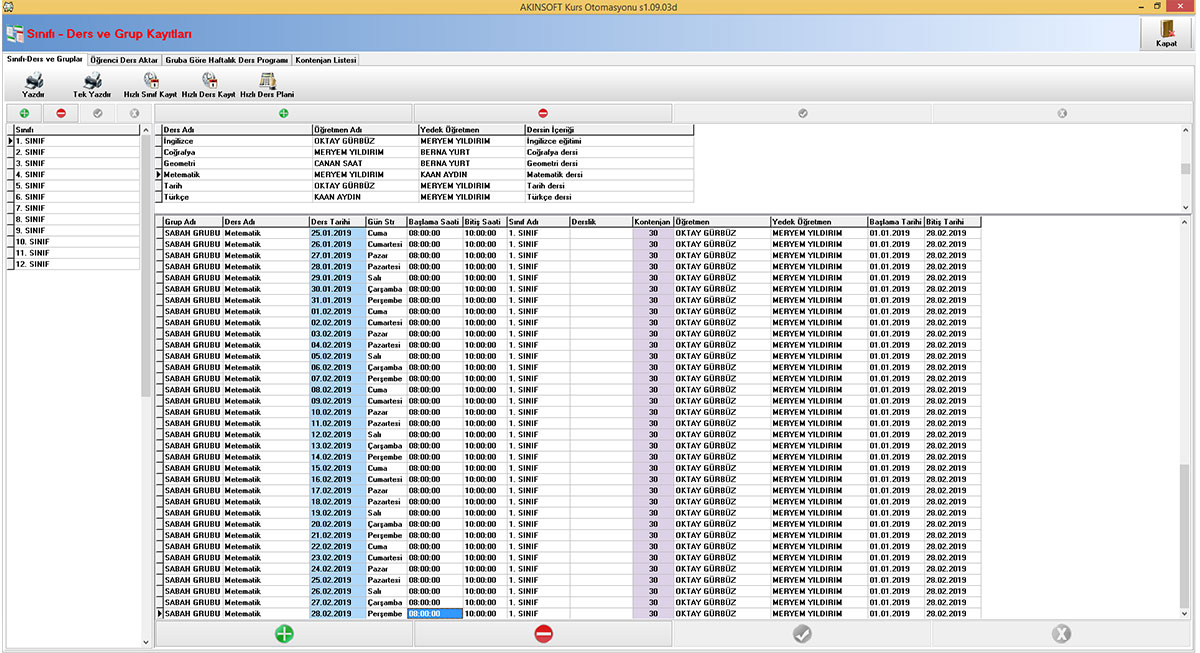Select the Geometri row in the lessons table

click(180, 163)
